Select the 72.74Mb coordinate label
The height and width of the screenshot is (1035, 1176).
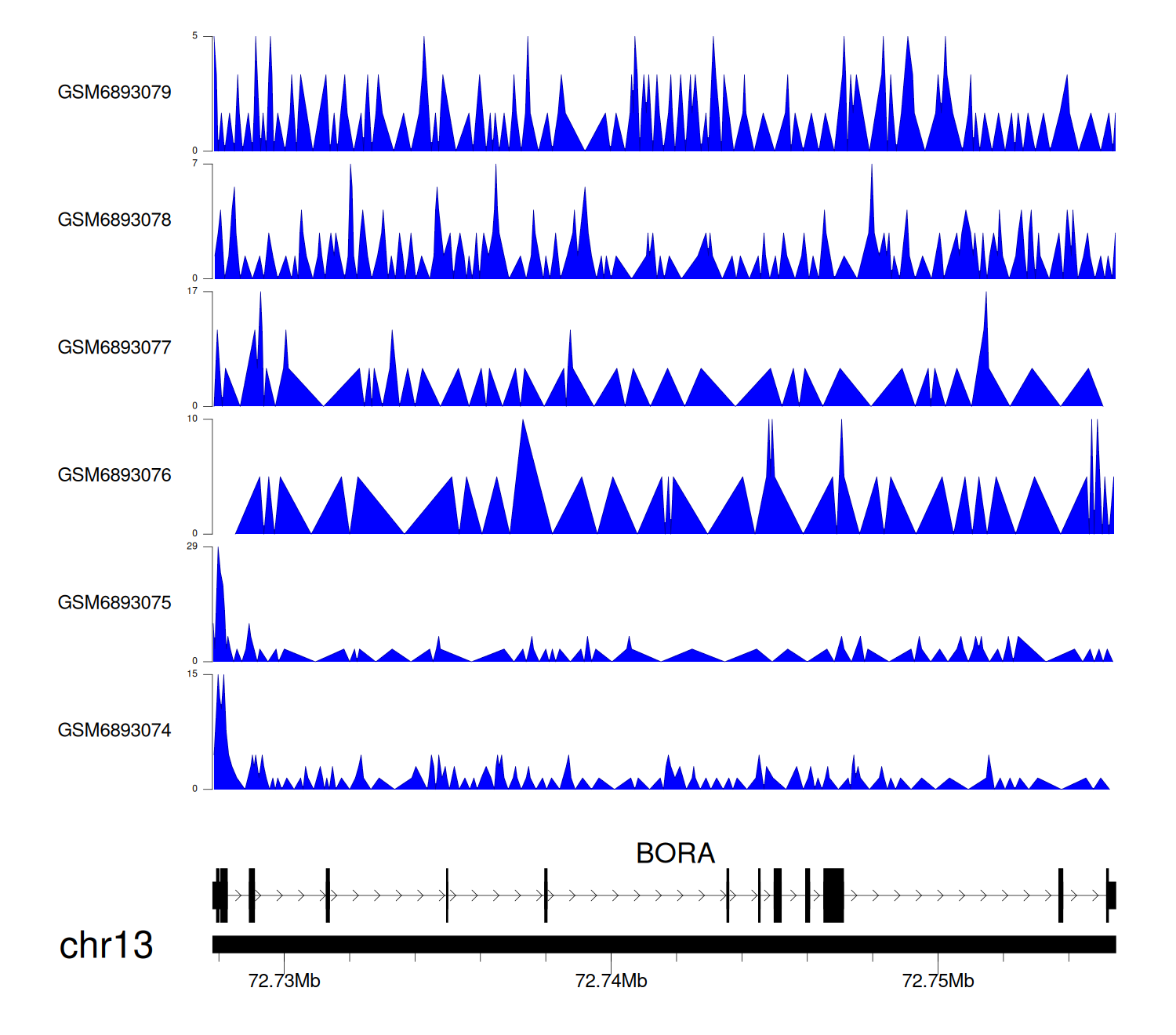611,981
